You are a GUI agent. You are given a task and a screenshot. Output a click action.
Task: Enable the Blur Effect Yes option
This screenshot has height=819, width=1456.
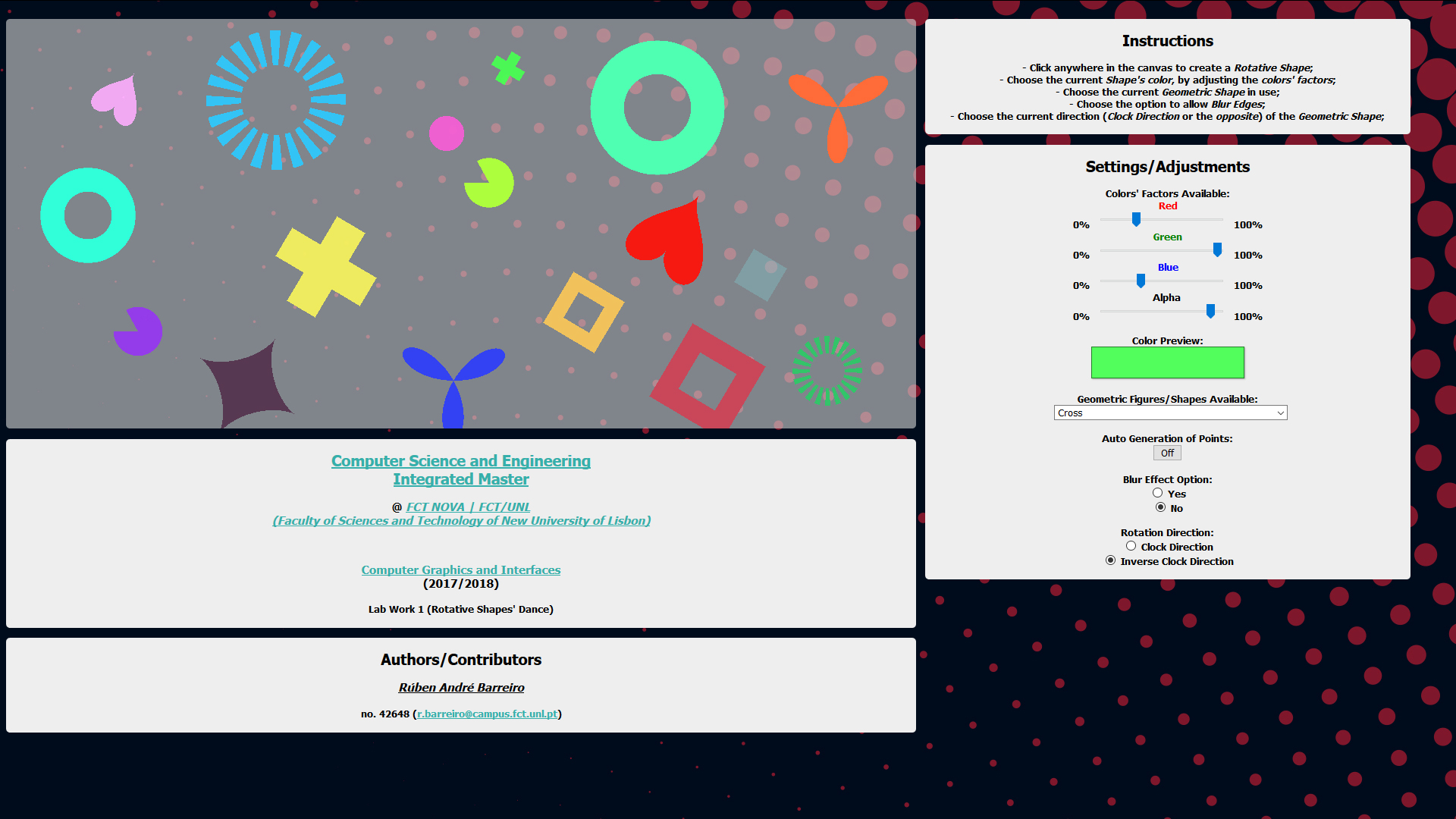1157,493
